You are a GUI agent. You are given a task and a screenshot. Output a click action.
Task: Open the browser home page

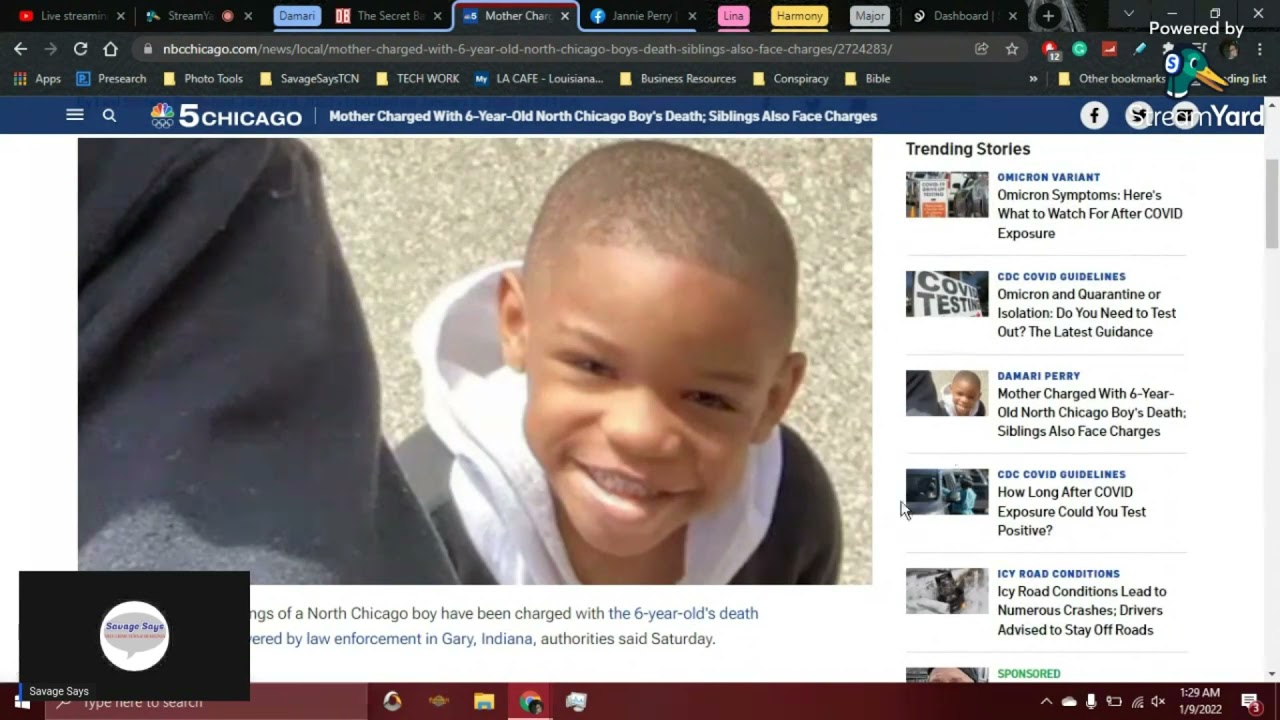[110, 49]
